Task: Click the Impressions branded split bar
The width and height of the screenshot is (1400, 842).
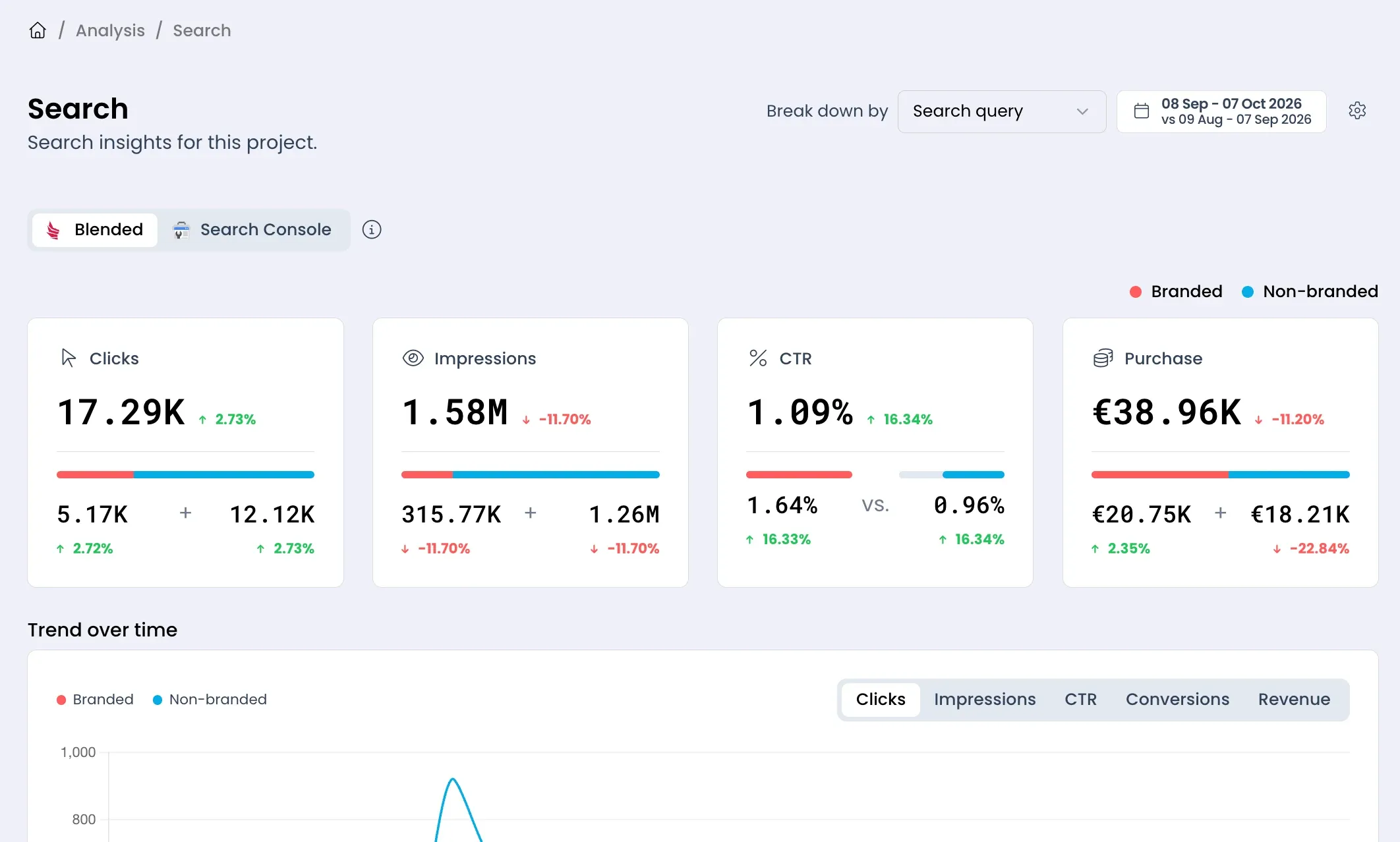Action: click(427, 474)
